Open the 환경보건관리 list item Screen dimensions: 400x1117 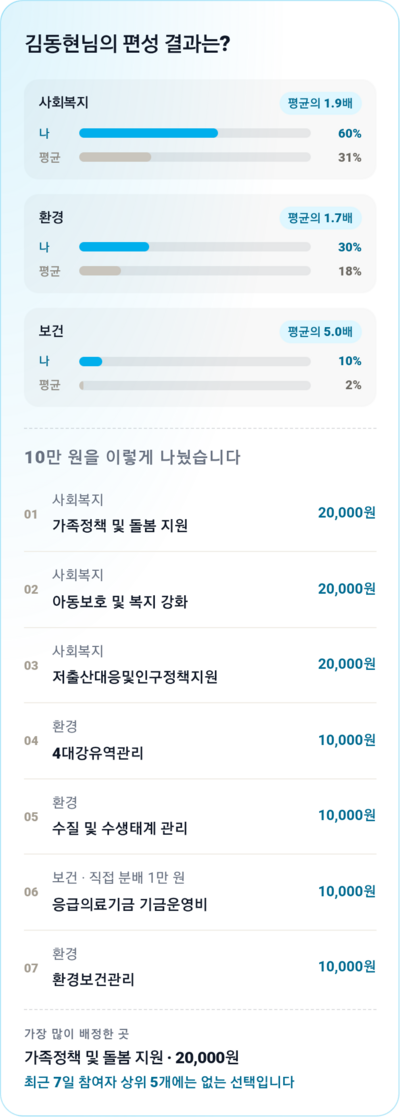(x=200, y=967)
